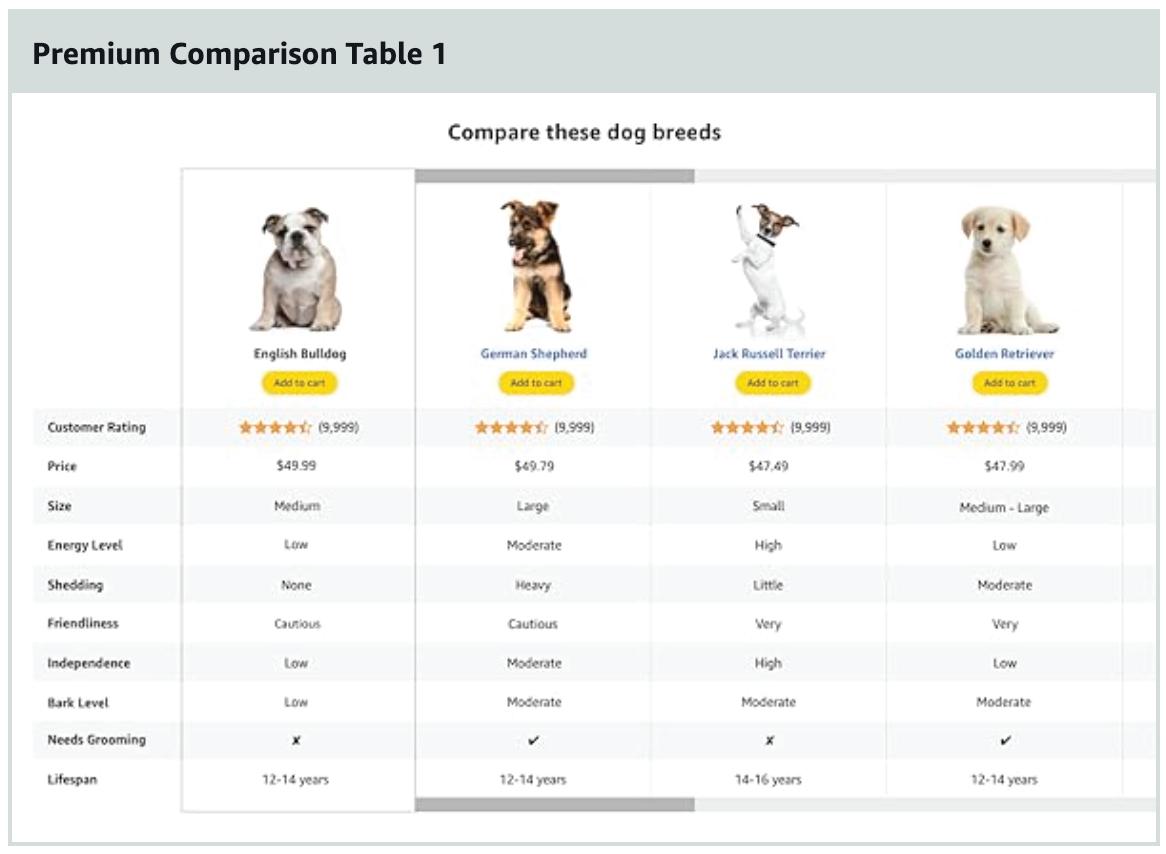Add German Shepherd to cart

[535, 383]
